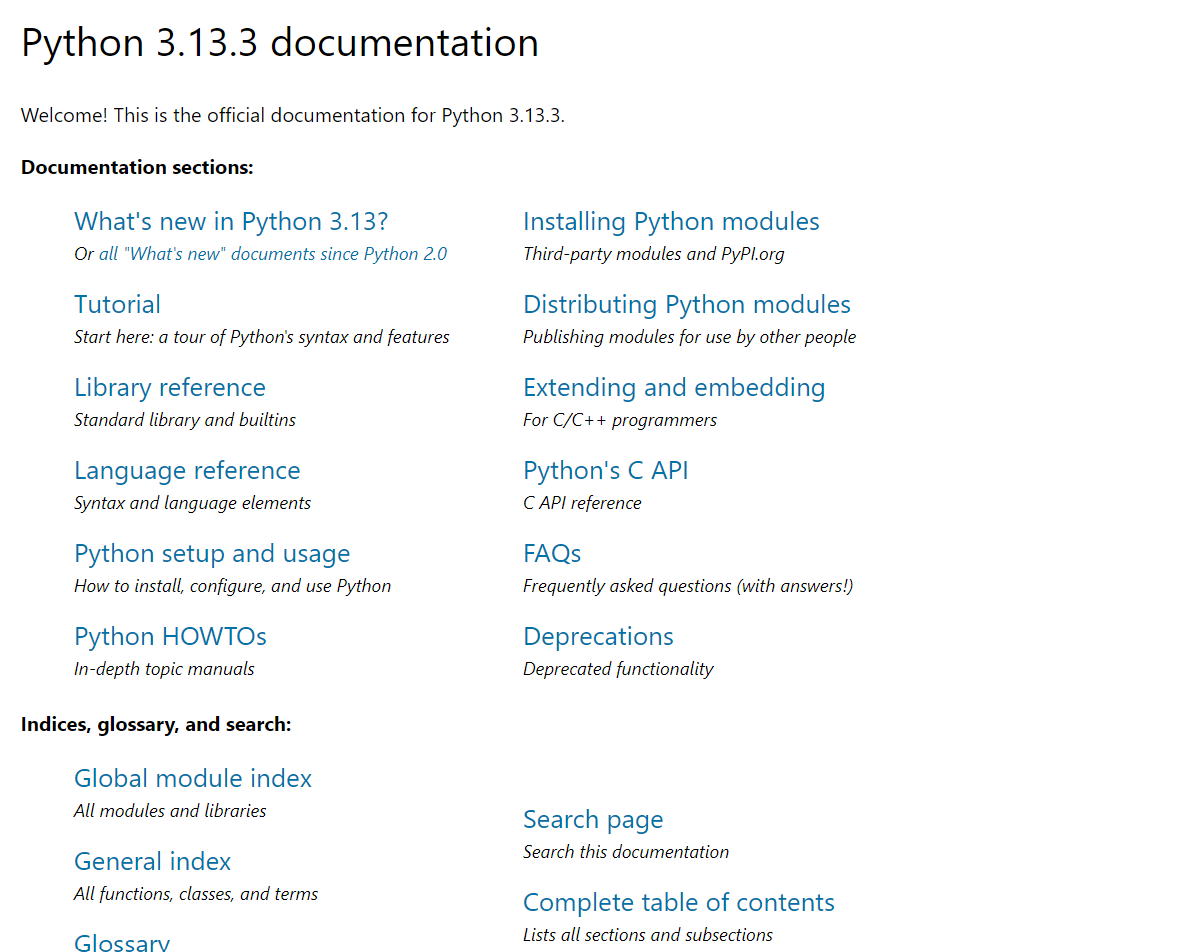Go to the Tutorial page
The height and width of the screenshot is (952, 1186).
pyautogui.click(x=117, y=305)
